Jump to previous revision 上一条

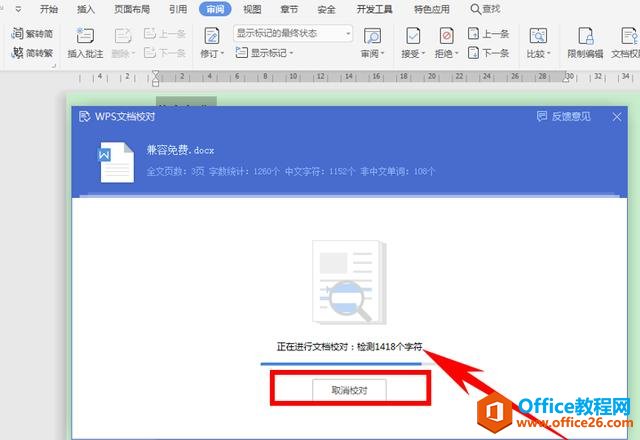coord(489,33)
